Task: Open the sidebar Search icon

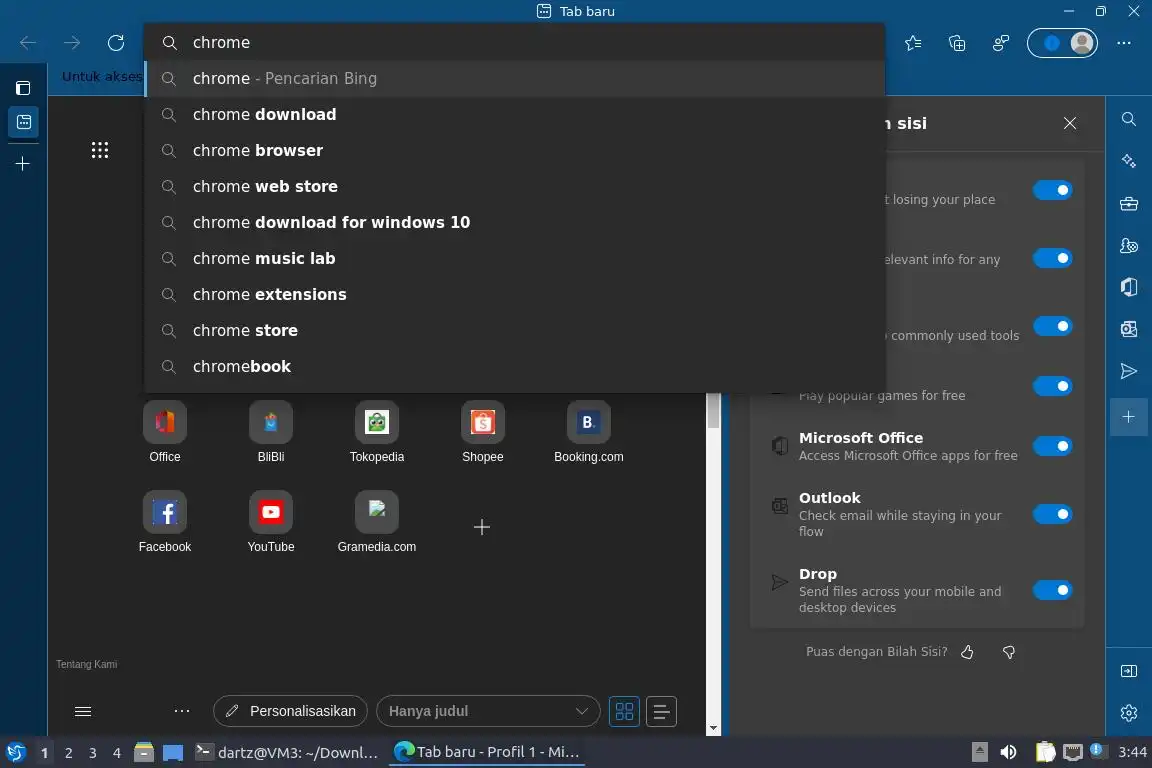Action: tap(1128, 119)
